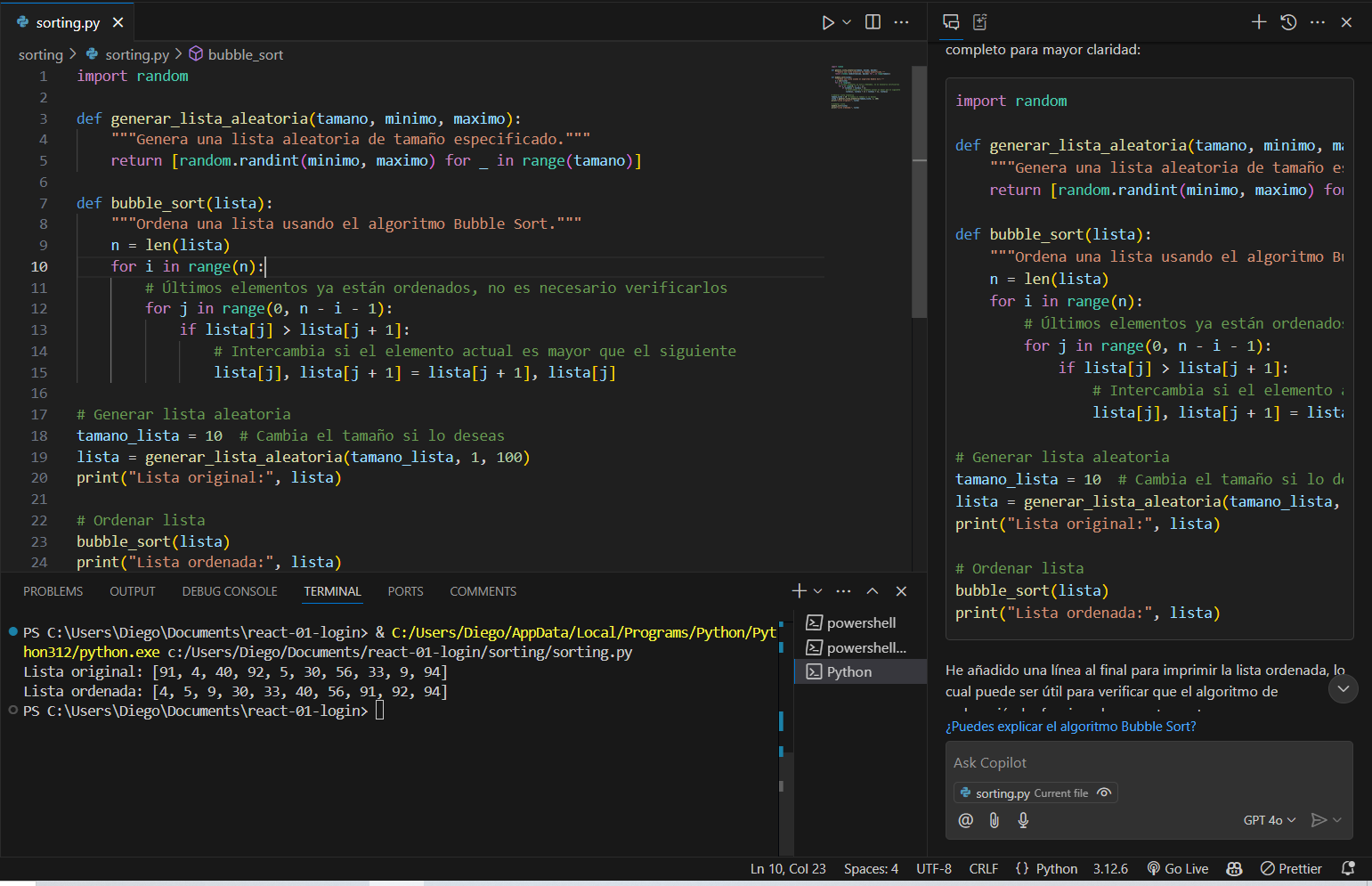The image size is (1372, 886).
Task: Click the @ mention icon in chat
Action: point(965,820)
